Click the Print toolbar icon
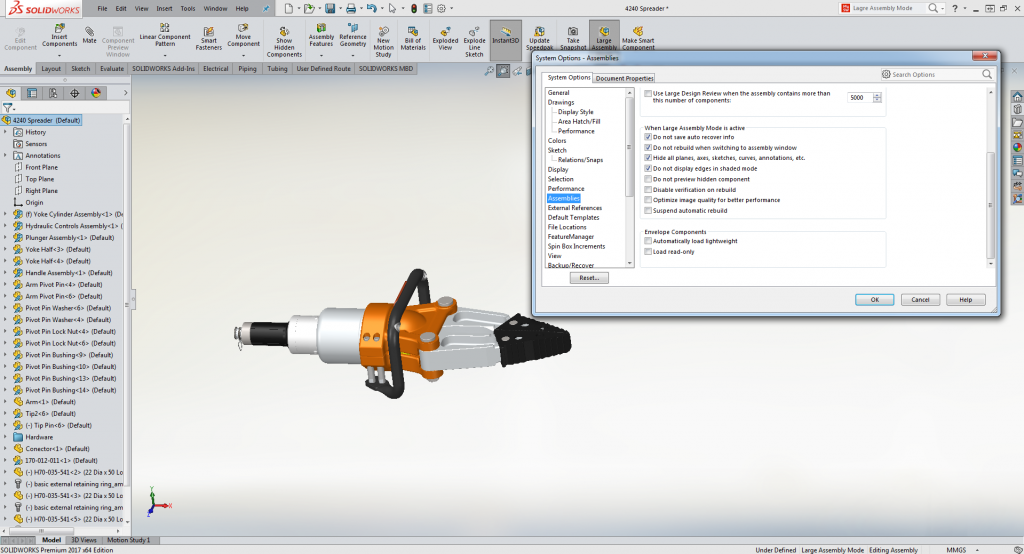Screen dimensions: 1024x554 point(351,8)
